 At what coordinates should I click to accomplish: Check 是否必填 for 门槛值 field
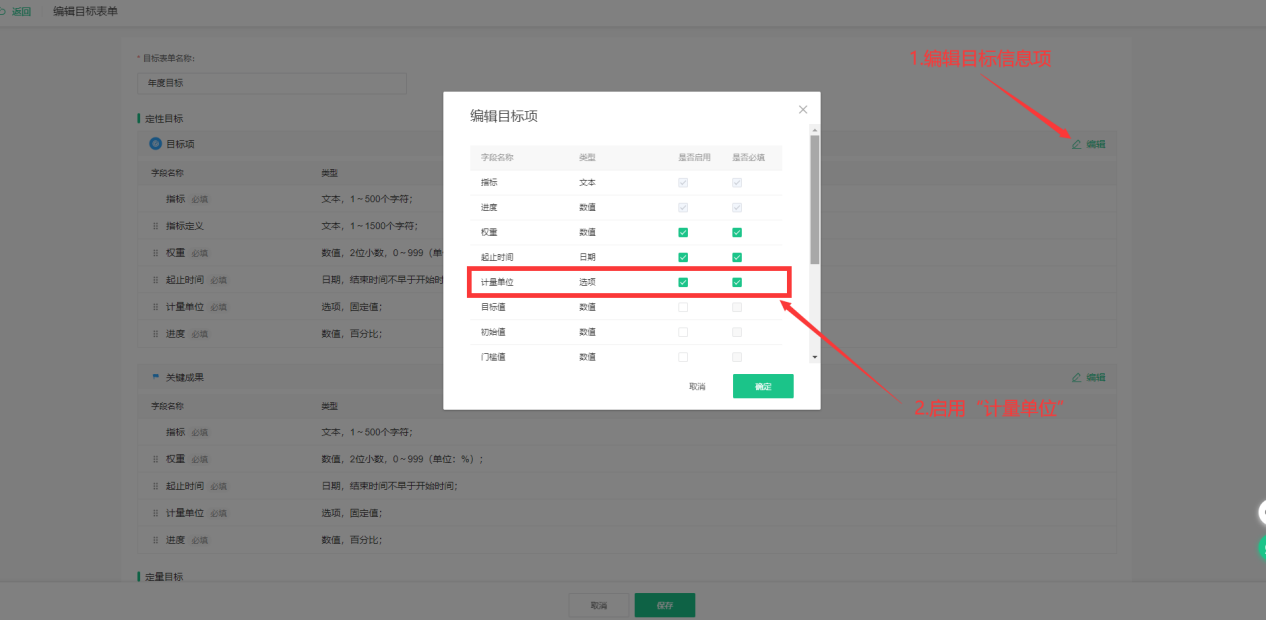737,356
